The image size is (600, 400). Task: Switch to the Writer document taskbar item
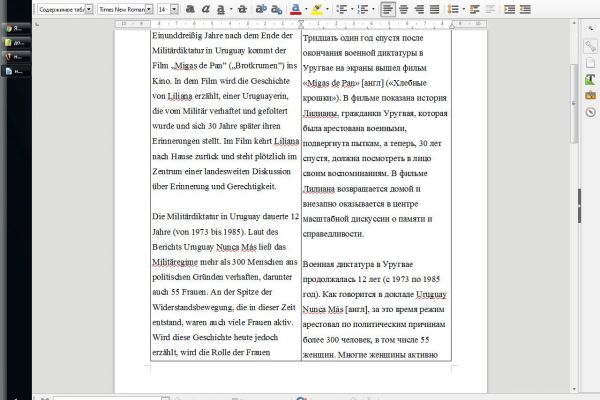pyautogui.click(x=15, y=71)
